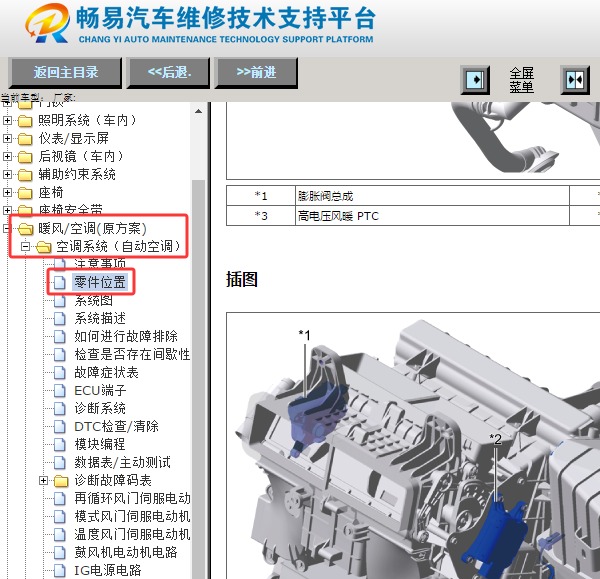Click folder icon beside 仪表/显示屏

click(25, 139)
